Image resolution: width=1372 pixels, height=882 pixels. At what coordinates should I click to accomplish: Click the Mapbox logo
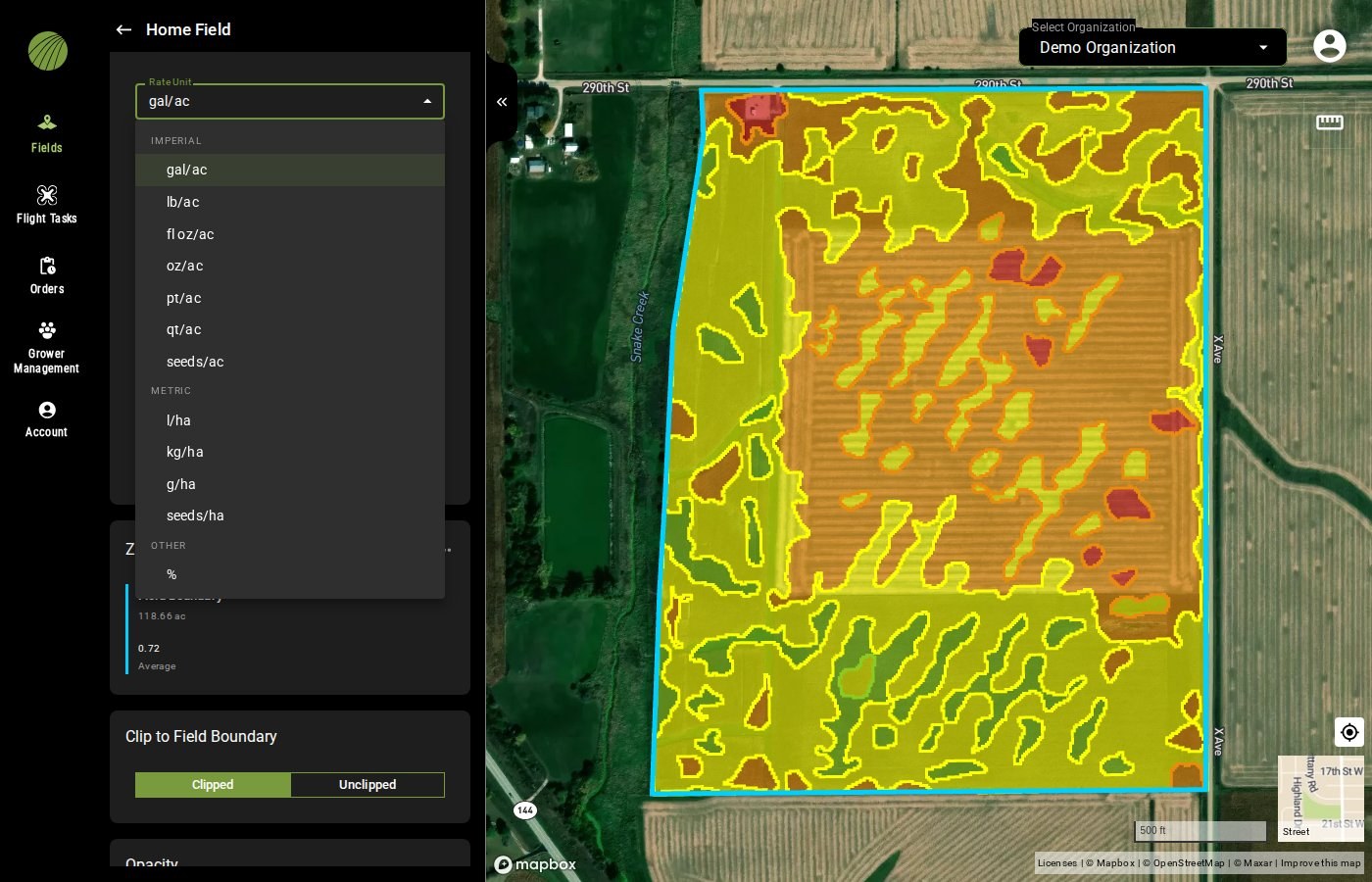pos(535,864)
